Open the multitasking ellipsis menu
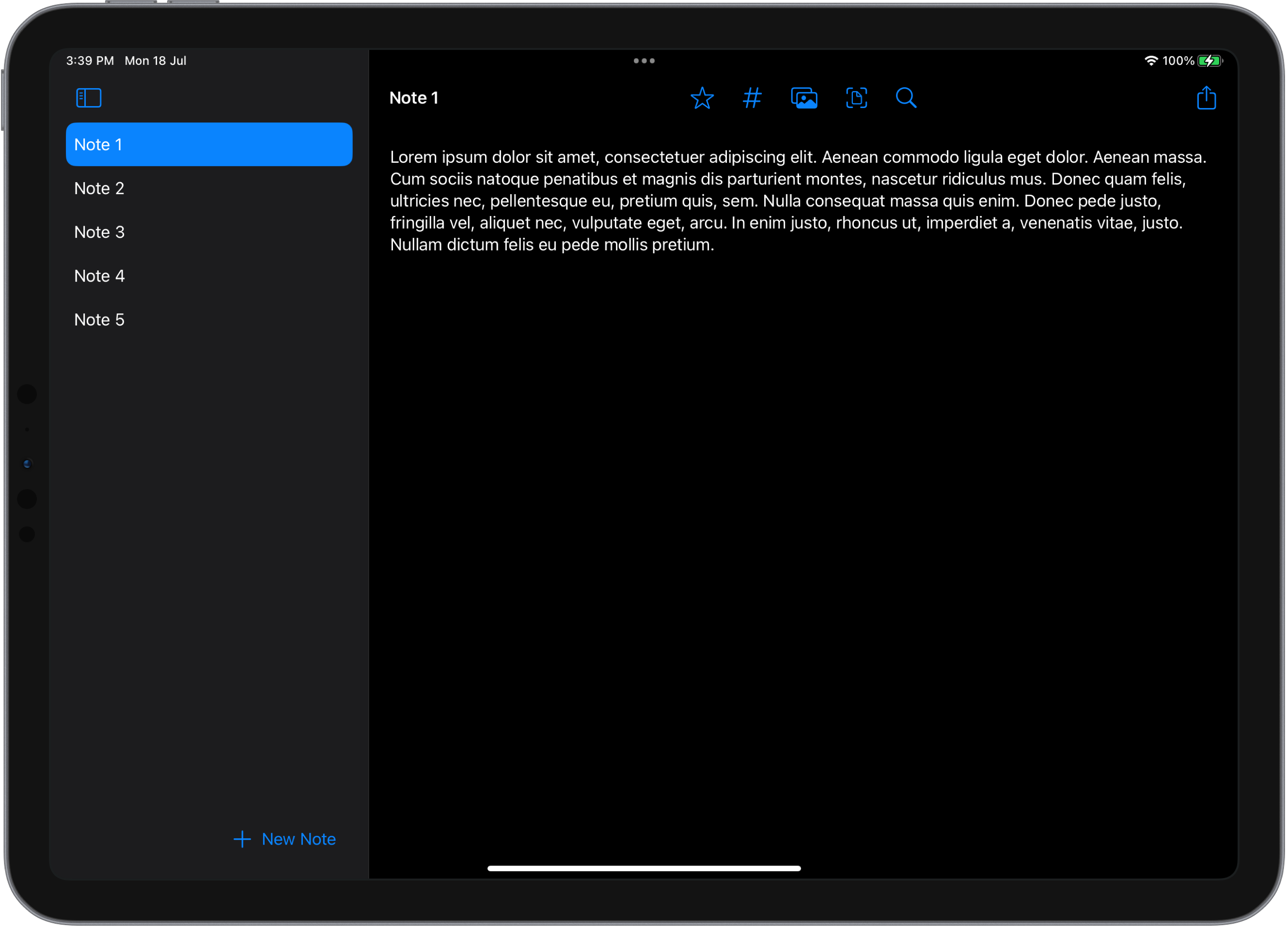The width and height of the screenshot is (1288, 927). click(644, 61)
